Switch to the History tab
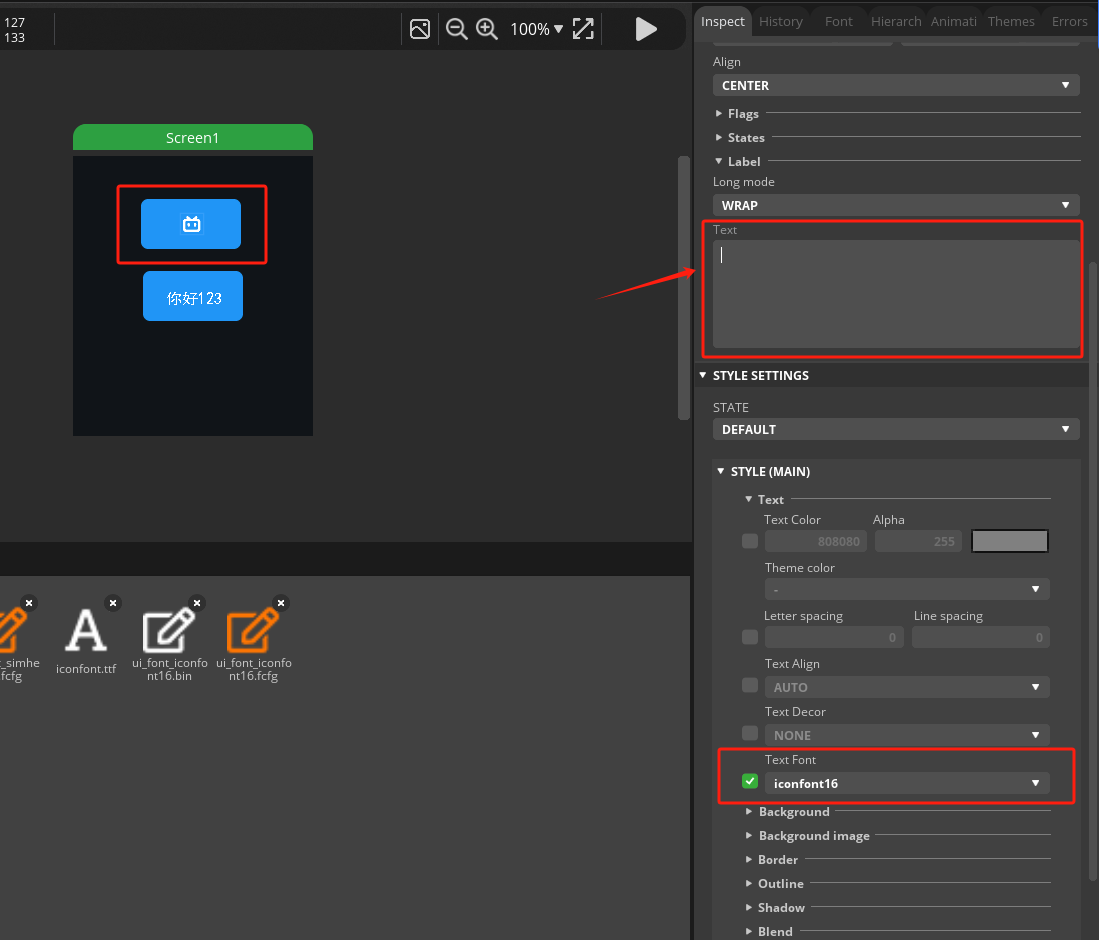 [x=780, y=21]
